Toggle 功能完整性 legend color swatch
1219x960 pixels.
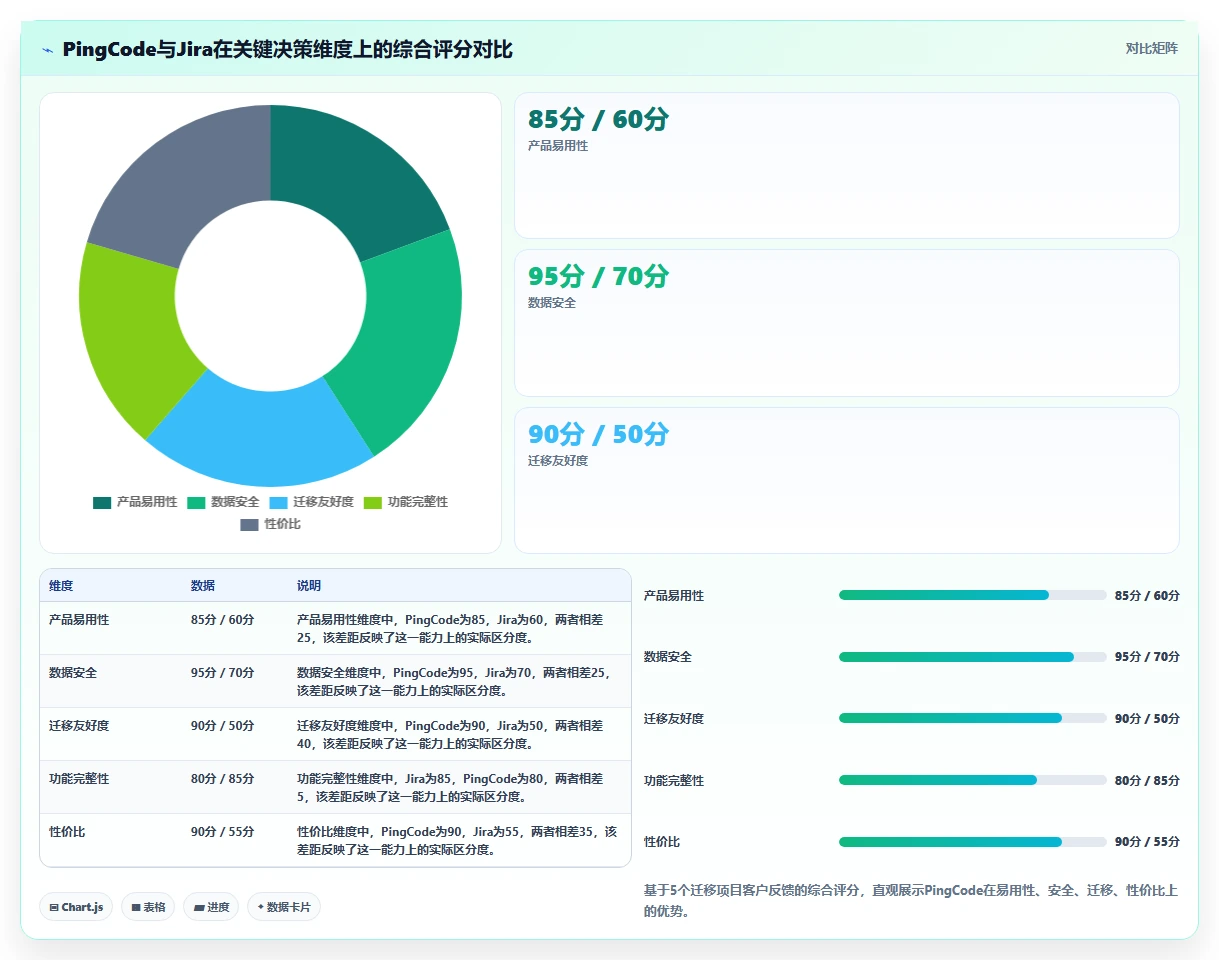pyautogui.click(x=373, y=502)
